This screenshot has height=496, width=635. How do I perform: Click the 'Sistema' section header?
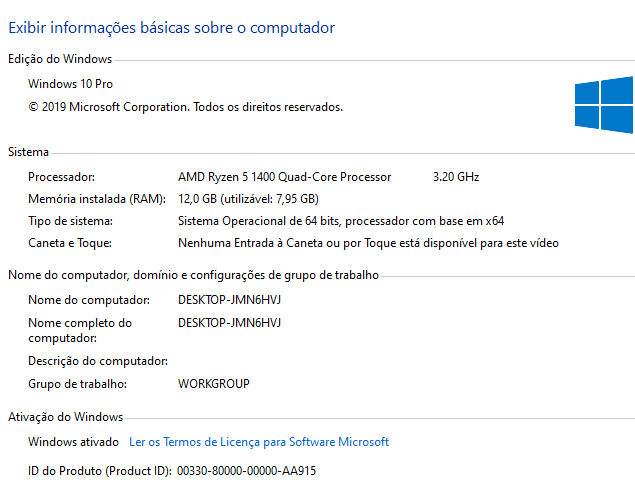coord(28,152)
